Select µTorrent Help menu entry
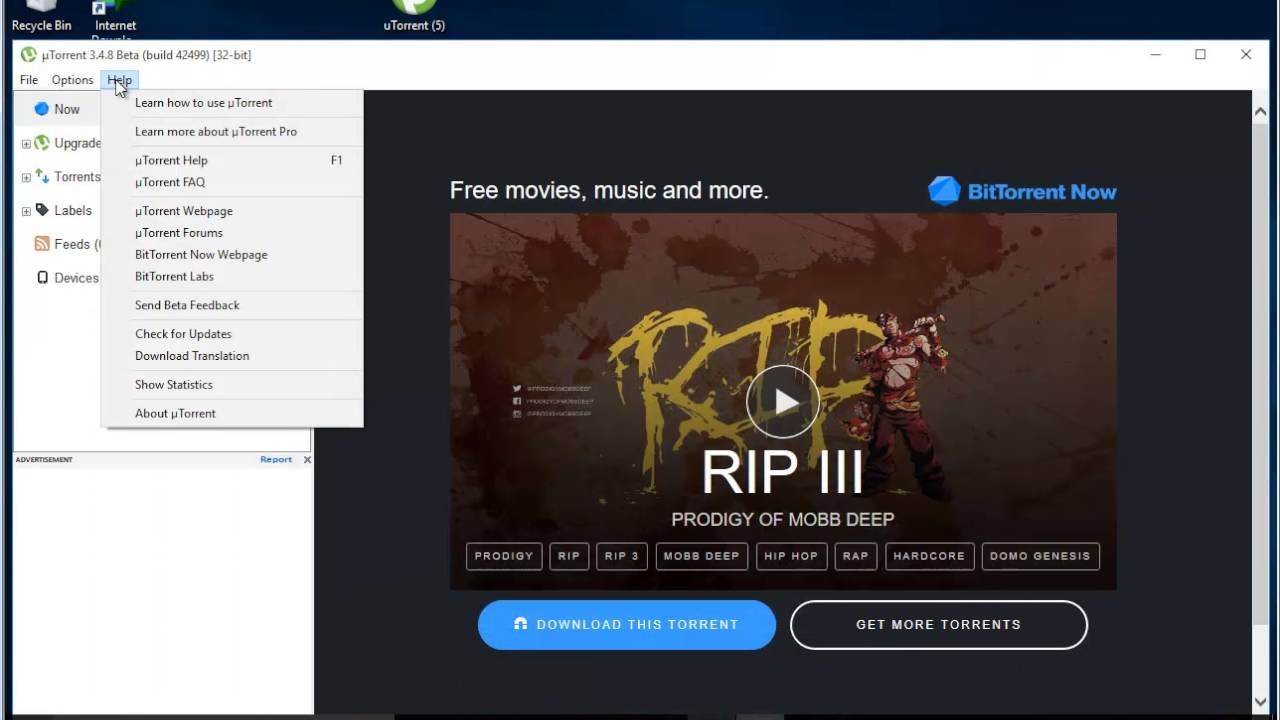Image resolution: width=1280 pixels, height=720 pixels. (x=232, y=160)
